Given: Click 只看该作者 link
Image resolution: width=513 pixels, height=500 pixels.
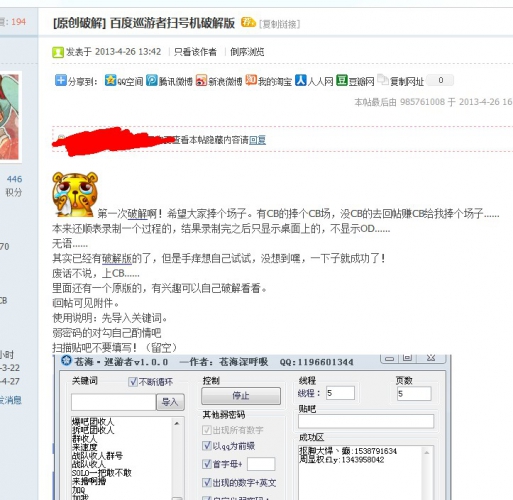Looking at the screenshot, I should pyautogui.click(x=195, y=52).
